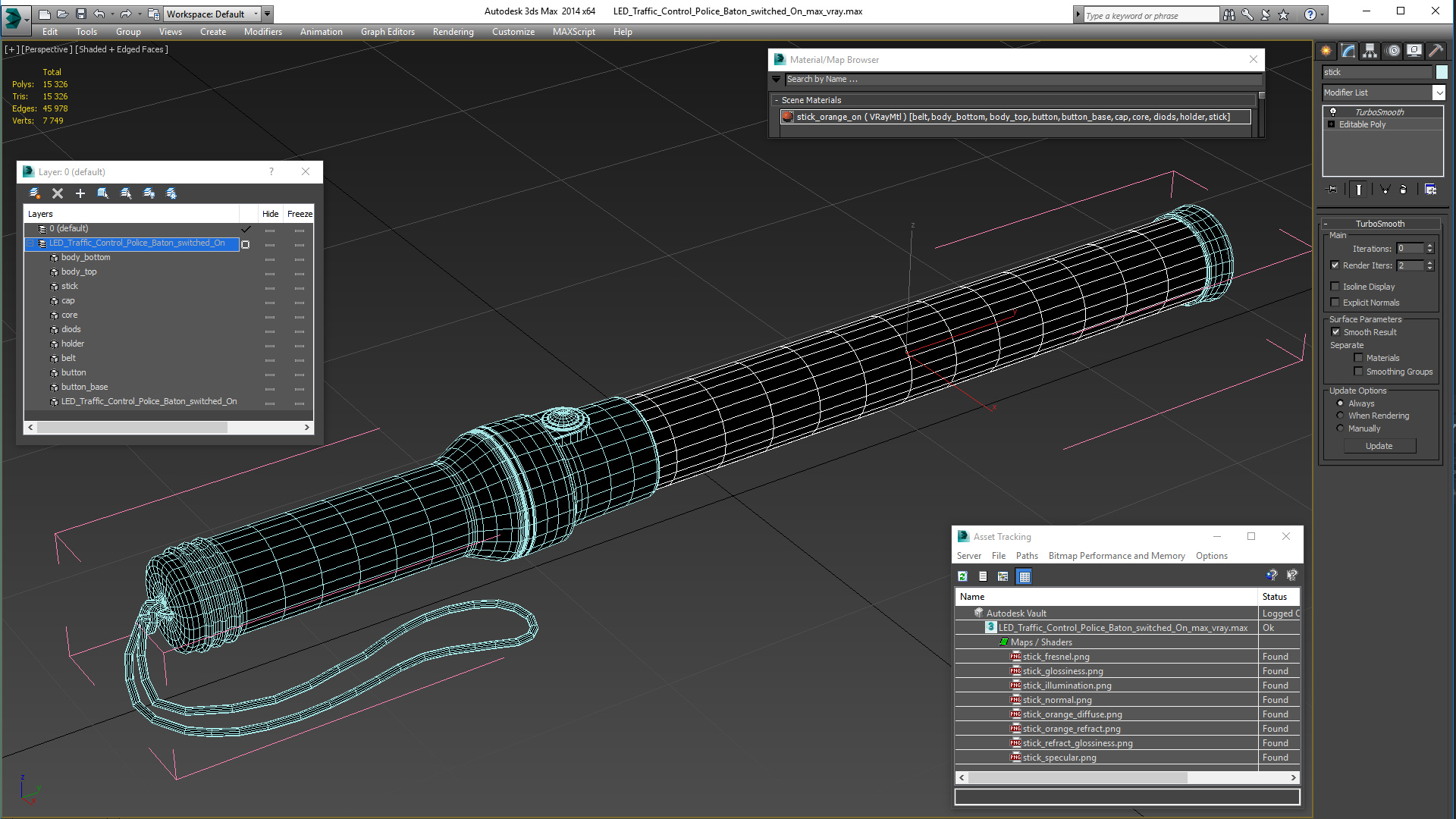The image size is (1456, 819).
Task: Open the Paths menu in Asset Tracking
Action: click(1027, 556)
